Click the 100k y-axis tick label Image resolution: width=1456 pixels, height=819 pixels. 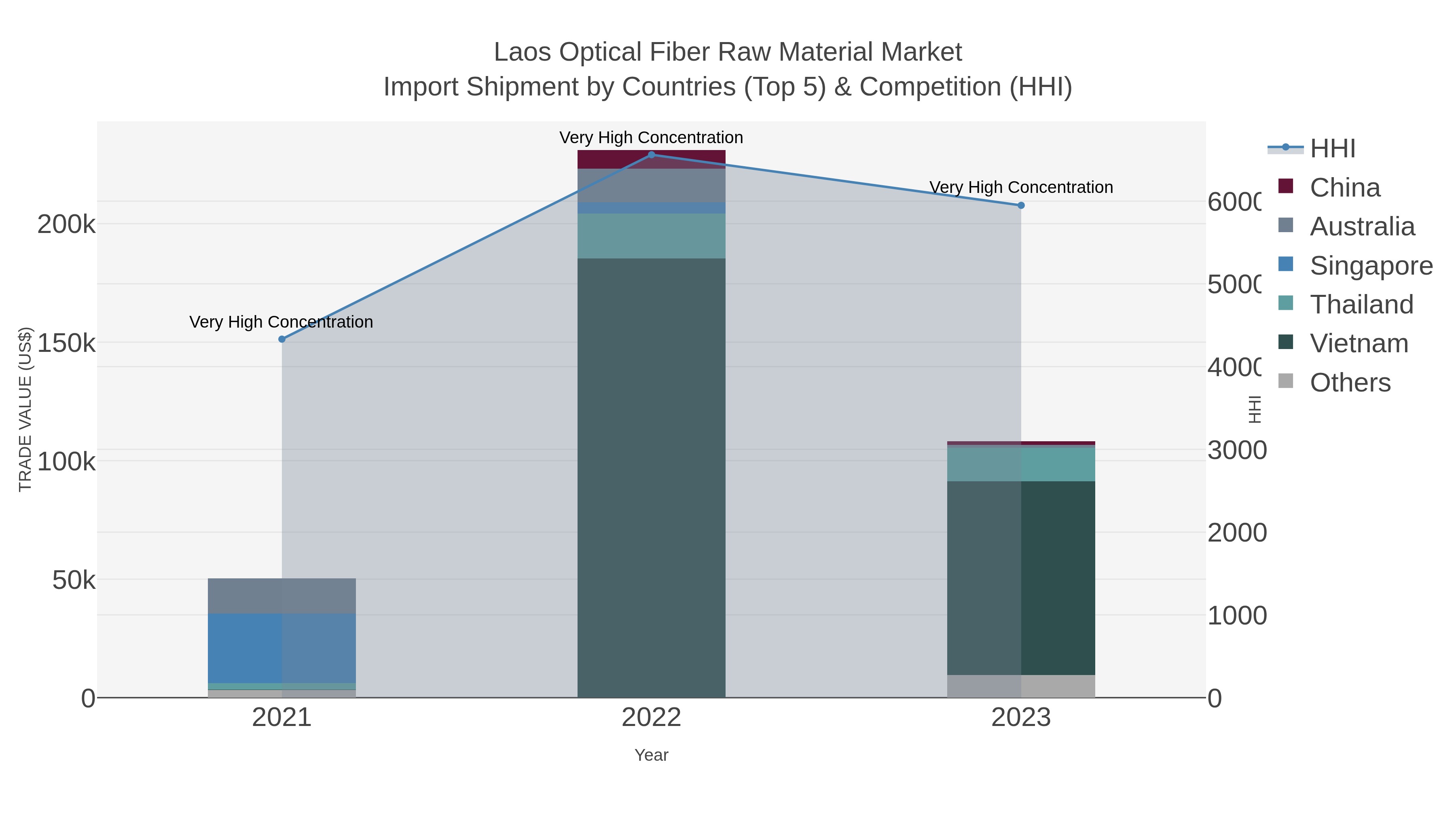[x=67, y=462]
